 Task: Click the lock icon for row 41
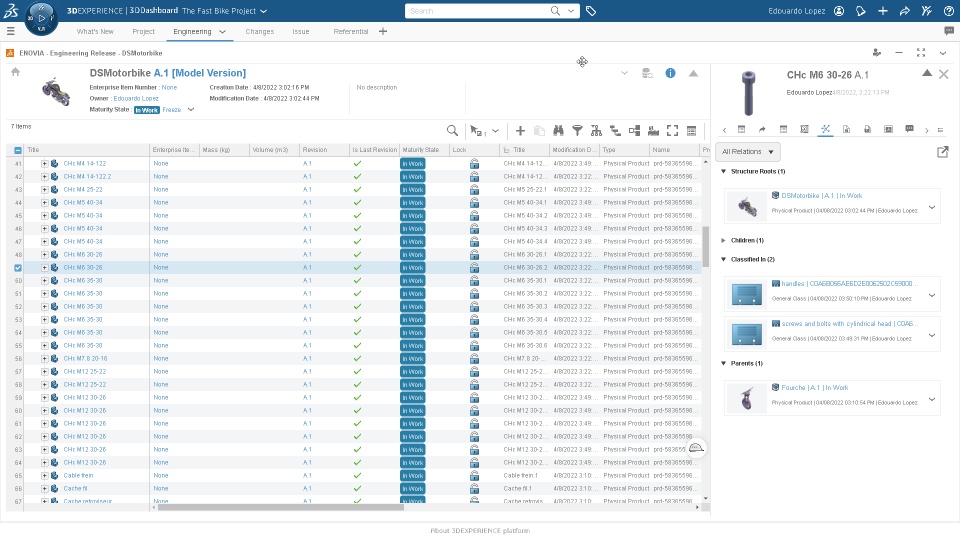tap(474, 163)
